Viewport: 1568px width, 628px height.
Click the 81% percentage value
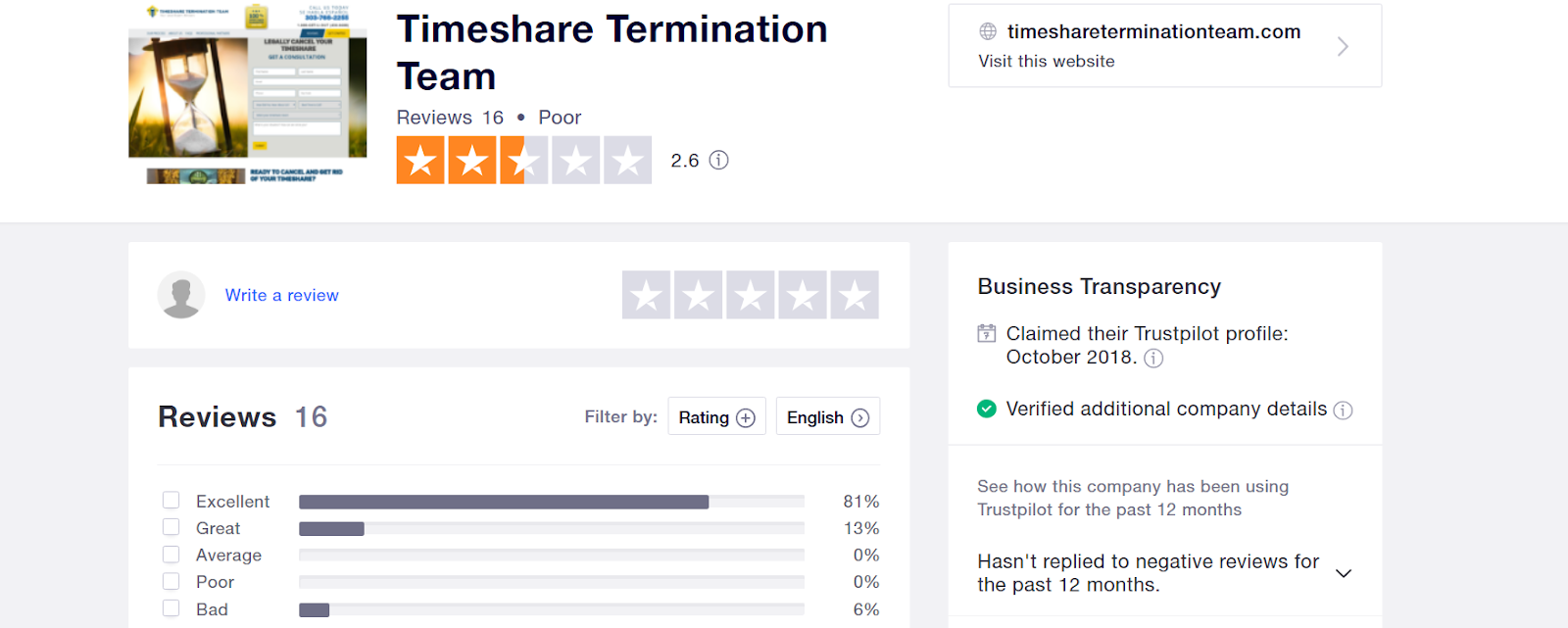coord(861,502)
